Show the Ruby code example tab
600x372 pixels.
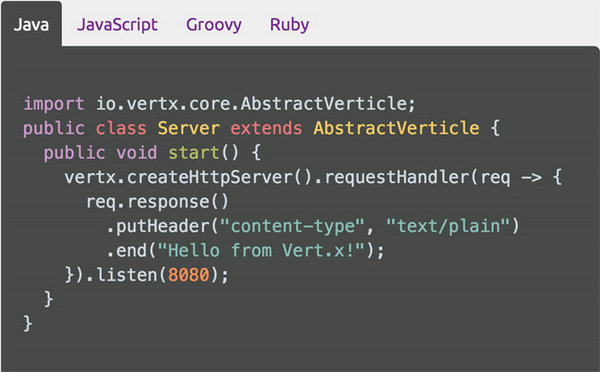(289, 25)
